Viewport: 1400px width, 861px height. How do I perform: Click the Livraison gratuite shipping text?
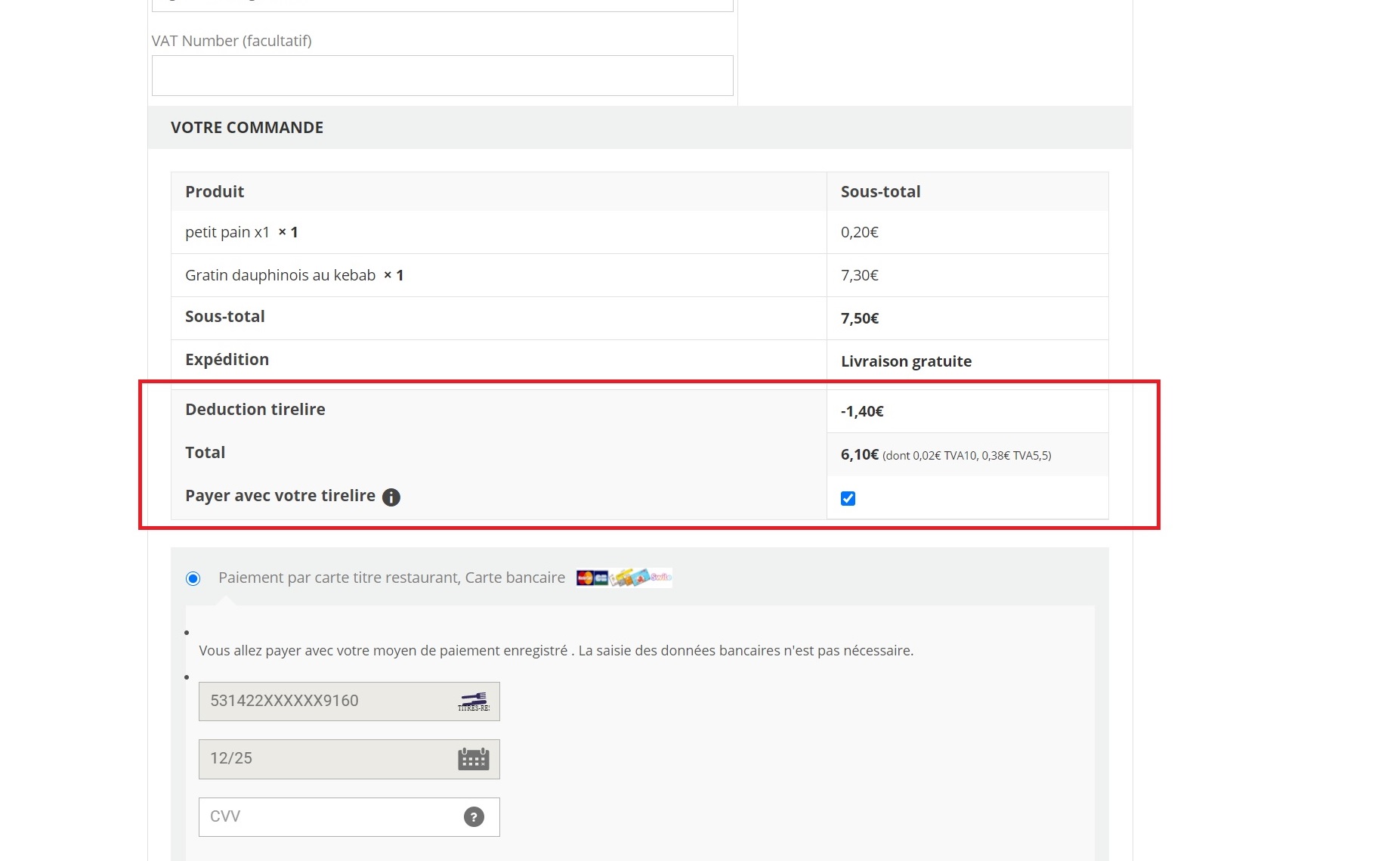906,361
